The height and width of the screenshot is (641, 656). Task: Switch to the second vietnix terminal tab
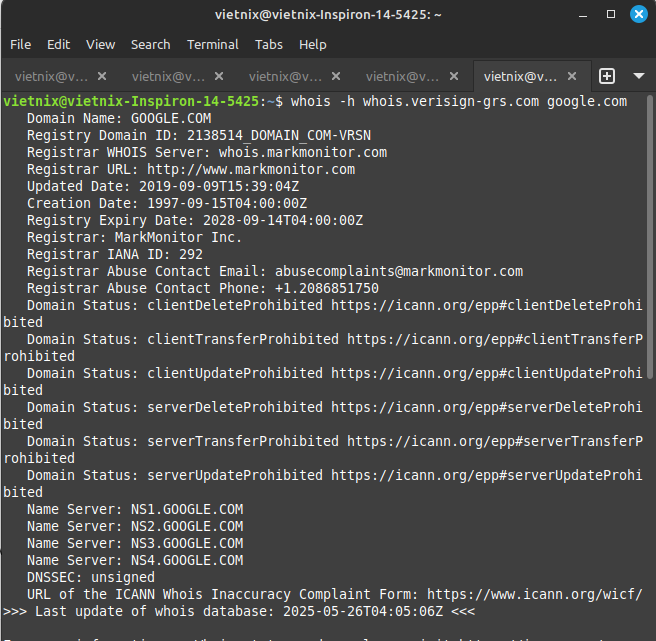click(x=168, y=77)
